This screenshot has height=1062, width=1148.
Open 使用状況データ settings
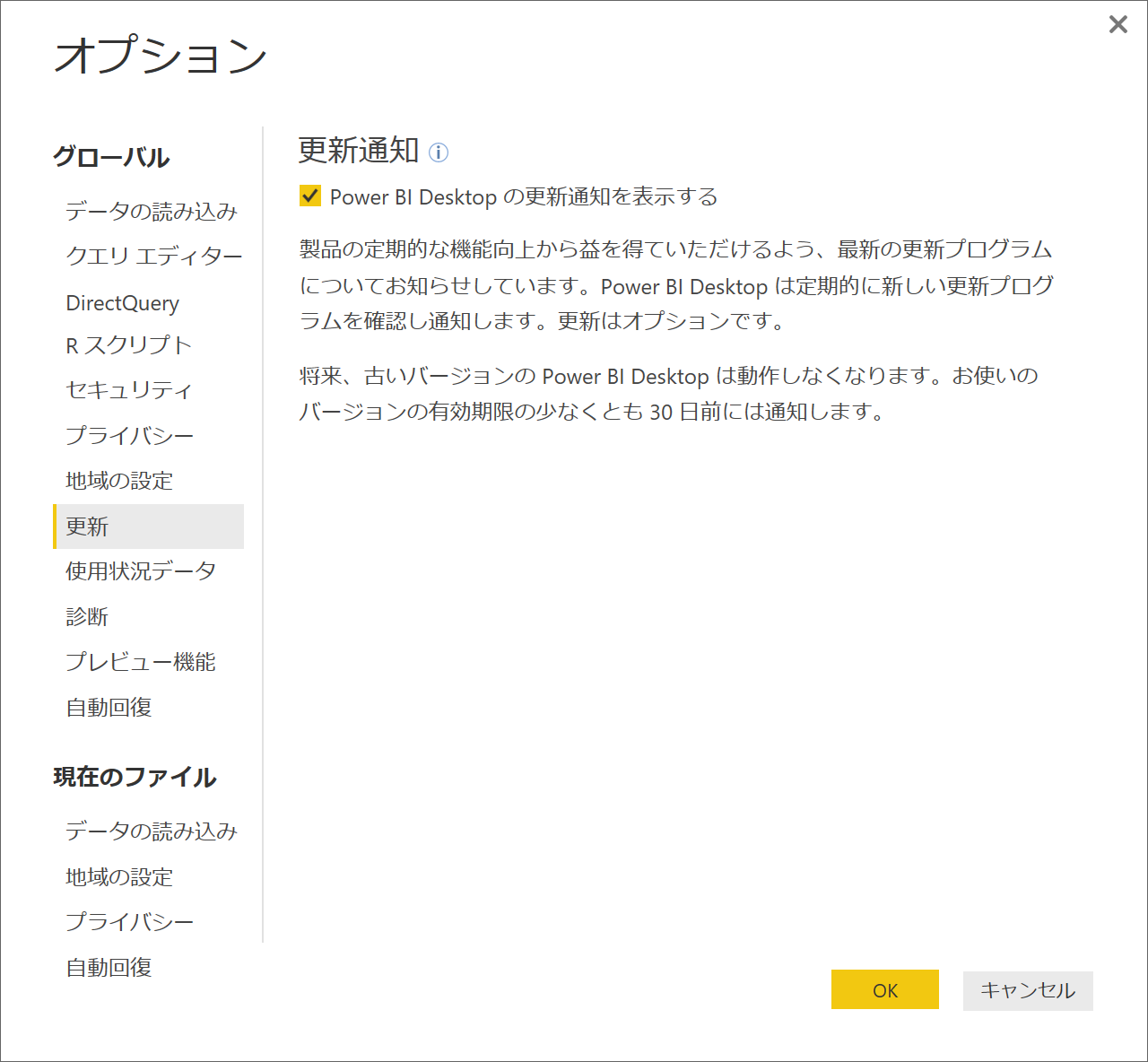click(x=140, y=571)
